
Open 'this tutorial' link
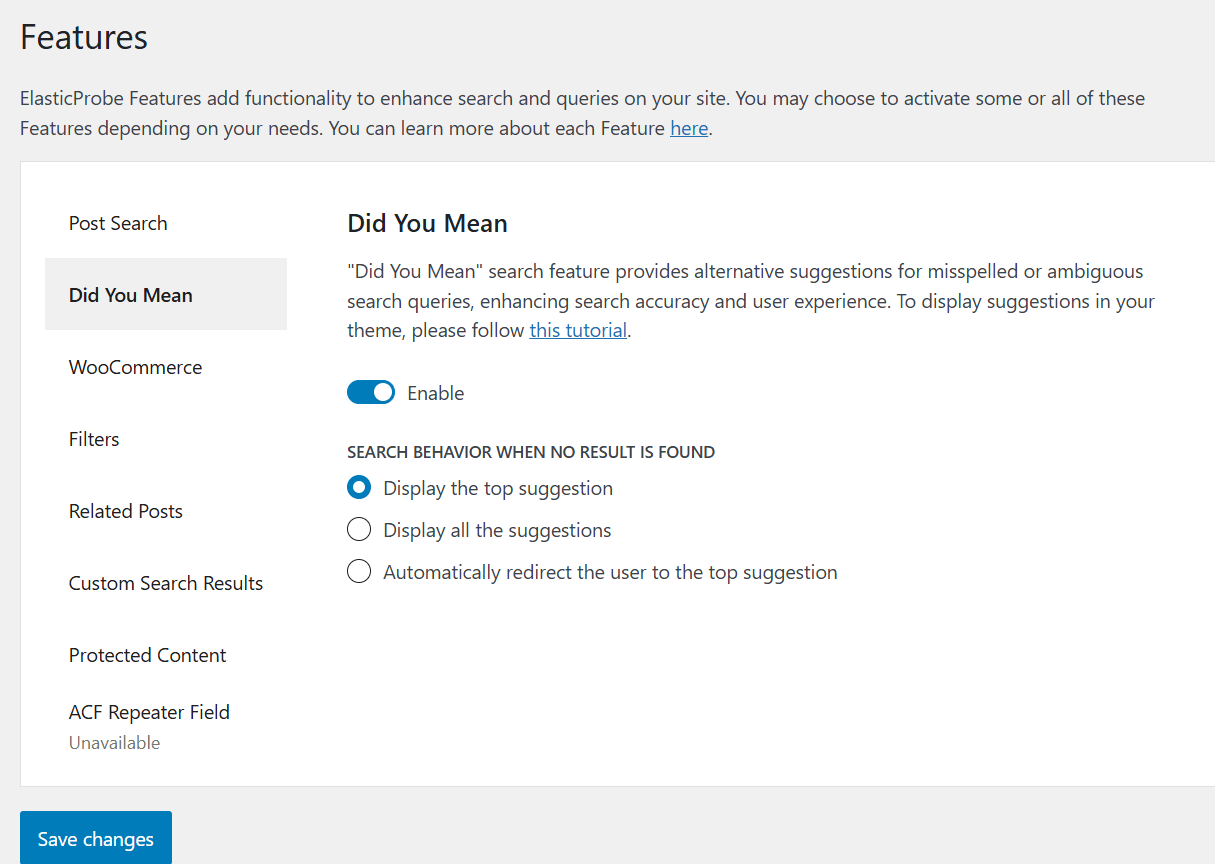coord(578,330)
